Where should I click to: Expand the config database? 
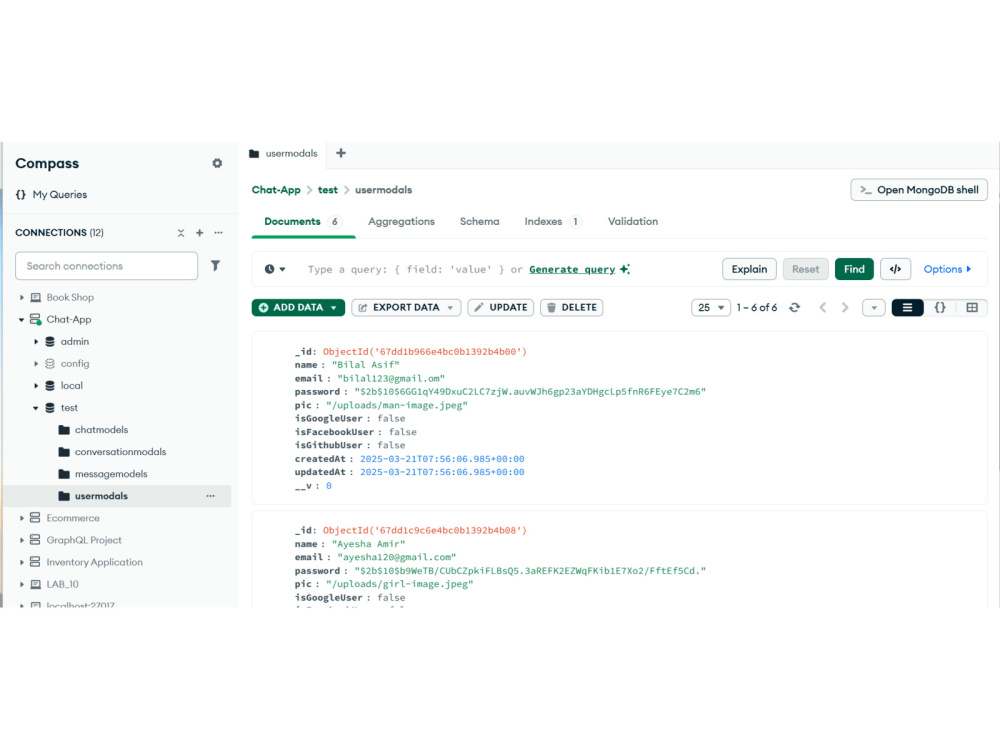36,364
